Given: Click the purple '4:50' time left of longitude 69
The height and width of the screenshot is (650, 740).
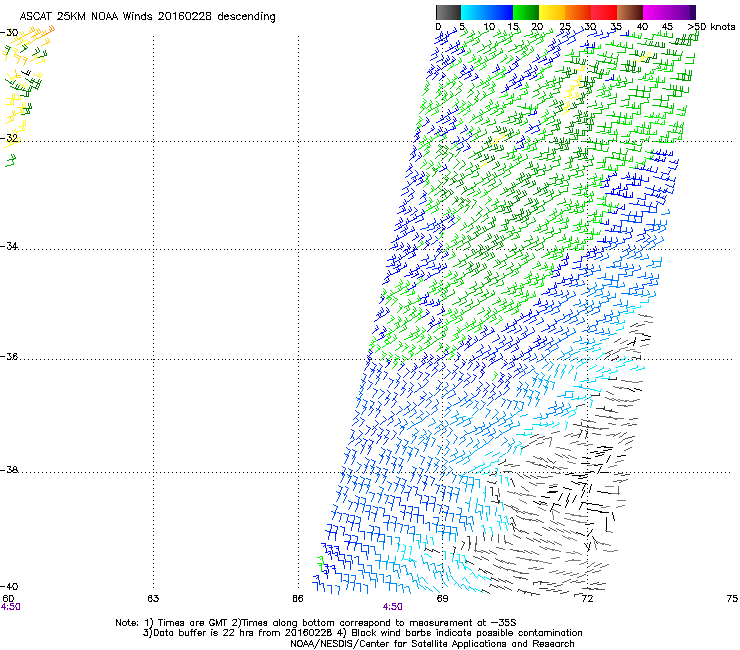Looking at the screenshot, I should pyautogui.click(x=393, y=607).
